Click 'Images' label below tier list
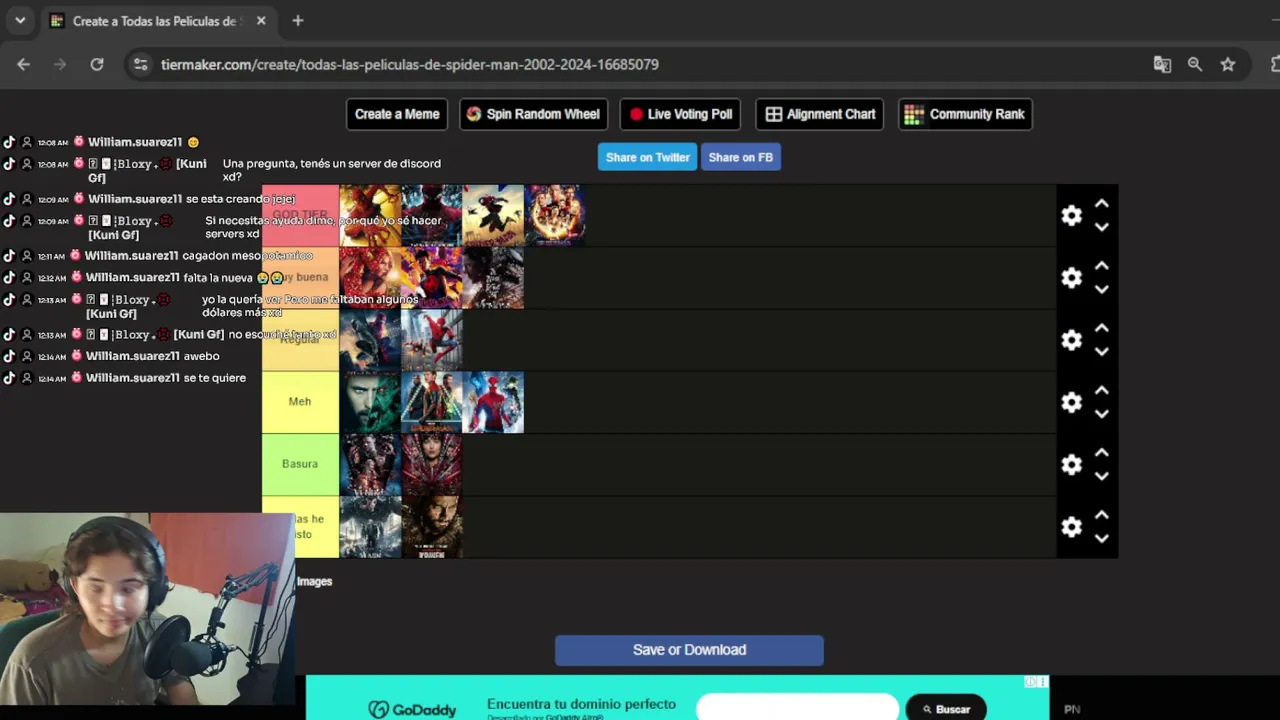The width and height of the screenshot is (1280, 720). coord(314,581)
